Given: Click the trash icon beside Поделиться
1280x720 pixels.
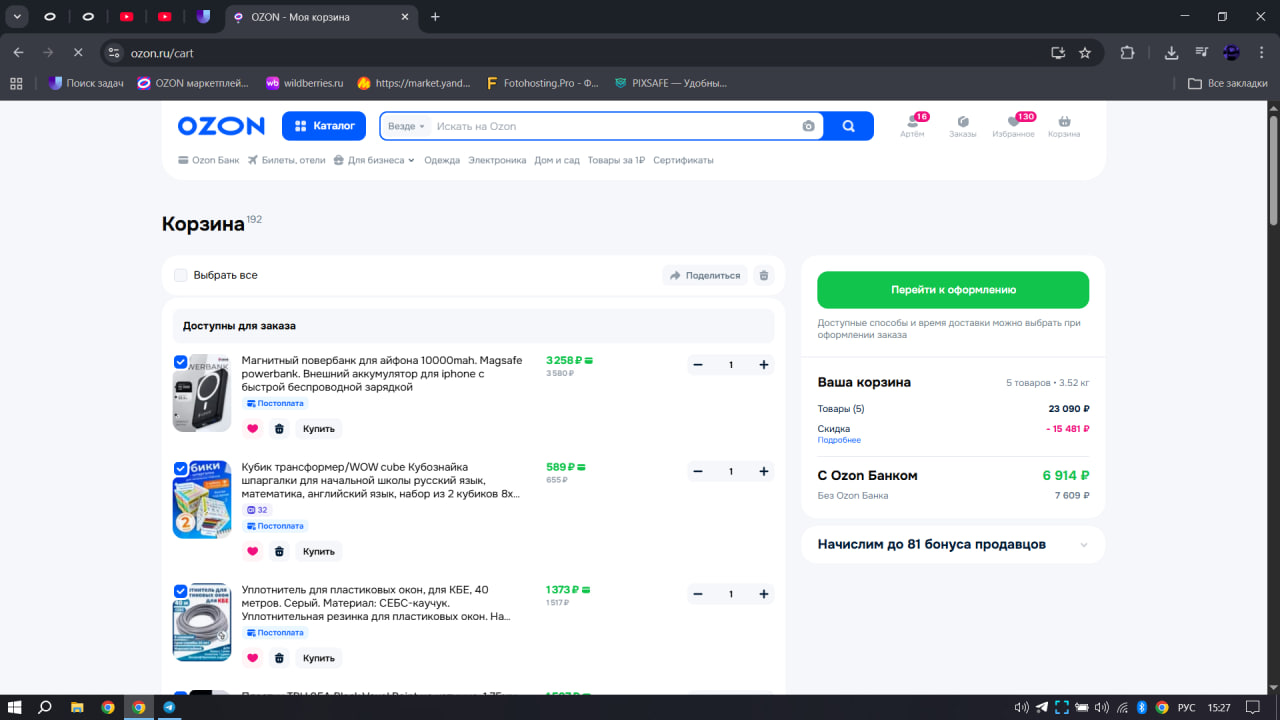Looking at the screenshot, I should coord(764,275).
